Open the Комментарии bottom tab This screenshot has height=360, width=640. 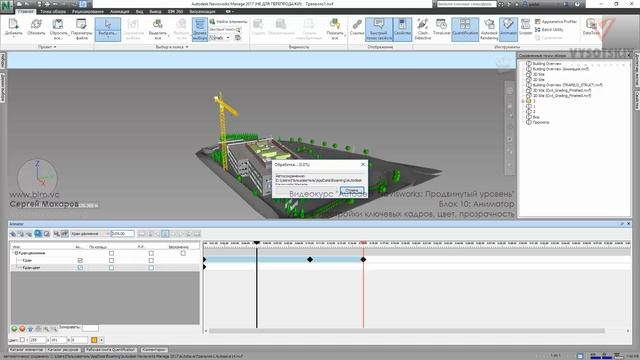point(154,350)
